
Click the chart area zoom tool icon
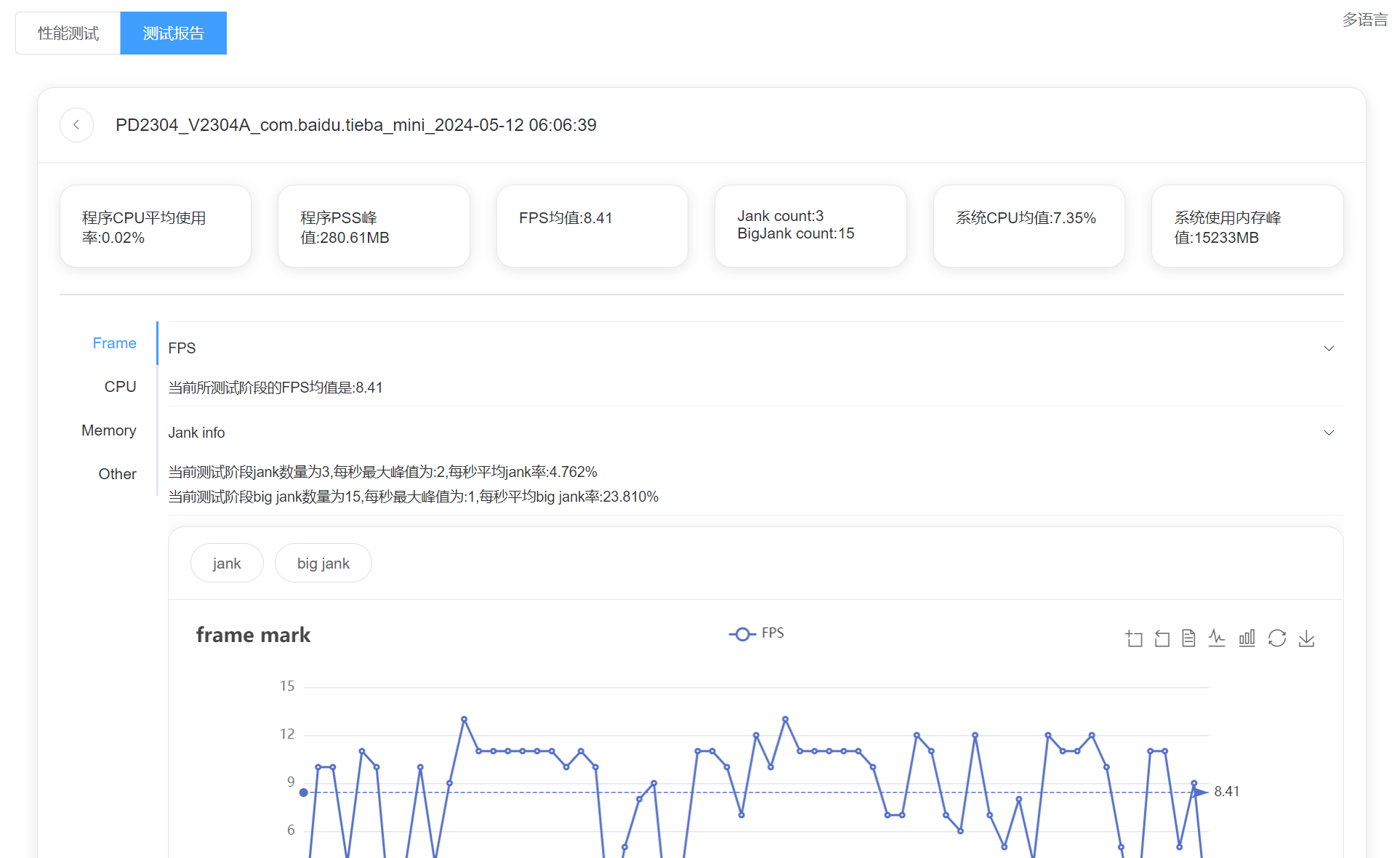(x=1133, y=638)
